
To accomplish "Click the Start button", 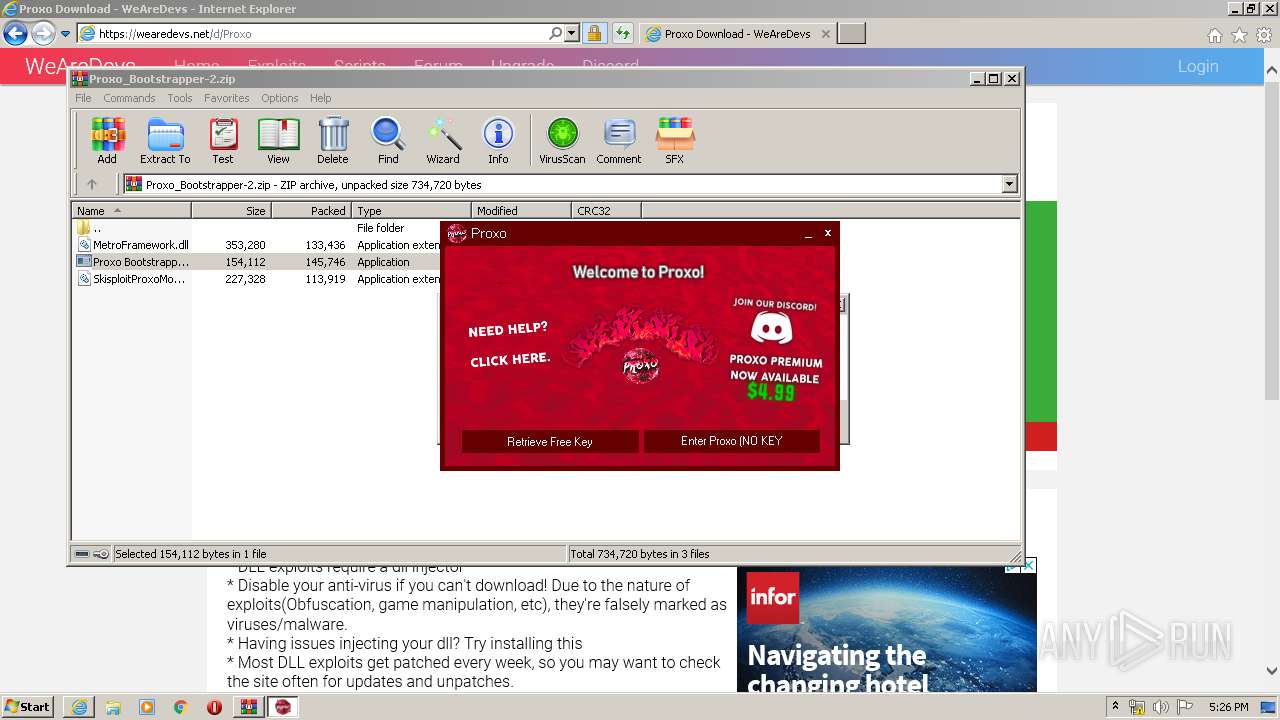I will pyautogui.click(x=28, y=707).
